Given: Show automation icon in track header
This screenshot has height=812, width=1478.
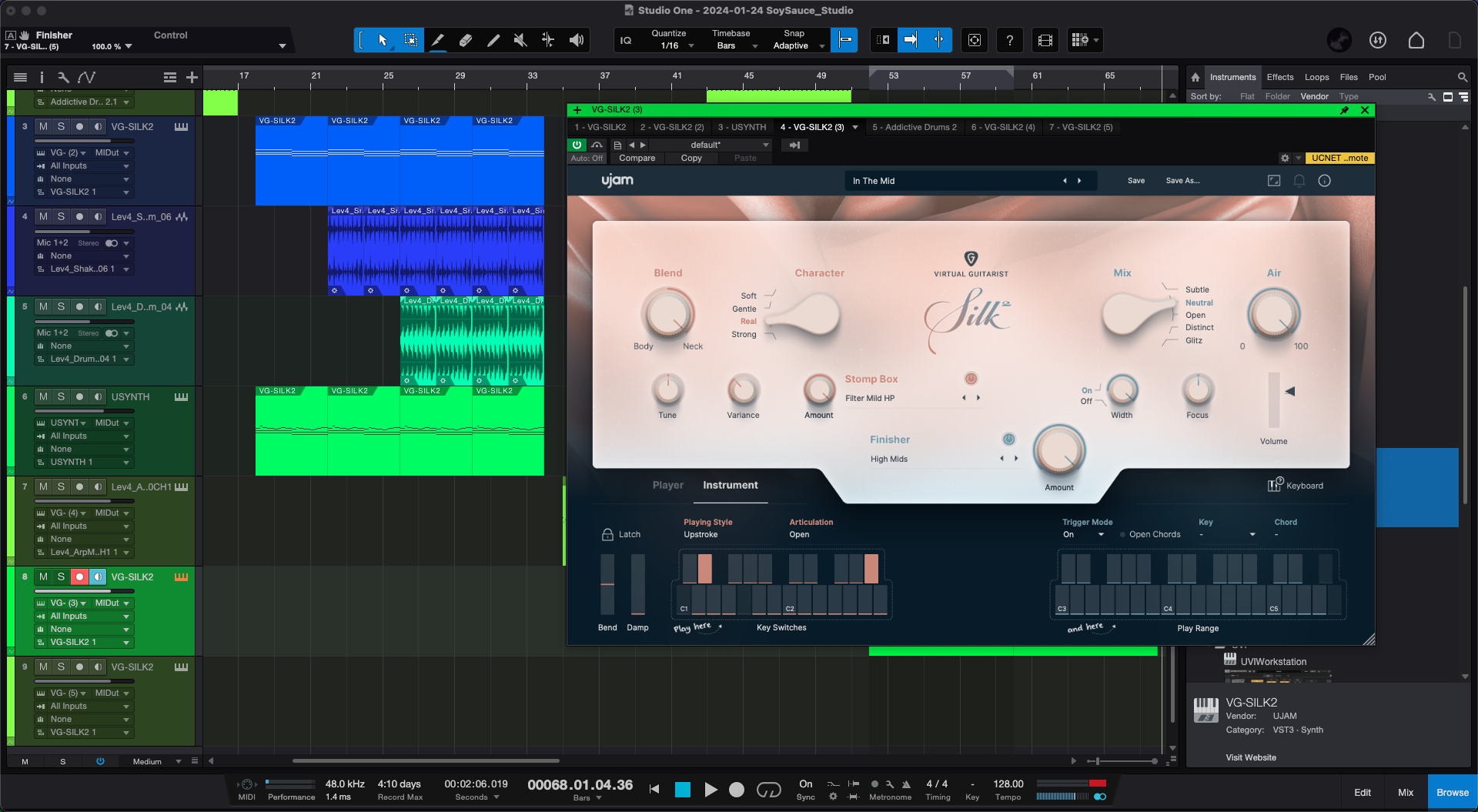Looking at the screenshot, I should click(x=86, y=77).
